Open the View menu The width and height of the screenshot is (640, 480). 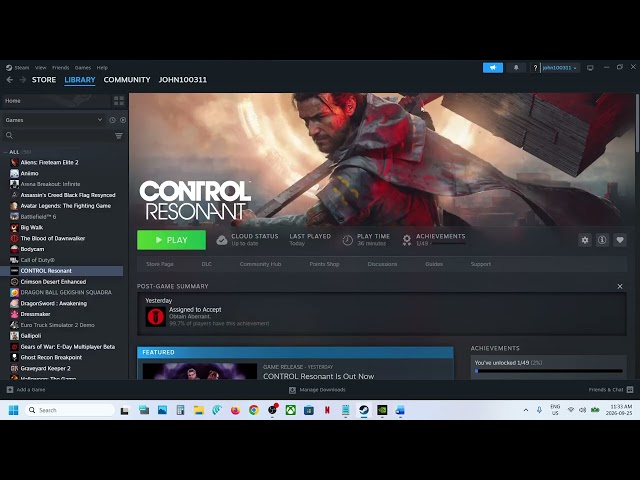[x=40, y=68]
